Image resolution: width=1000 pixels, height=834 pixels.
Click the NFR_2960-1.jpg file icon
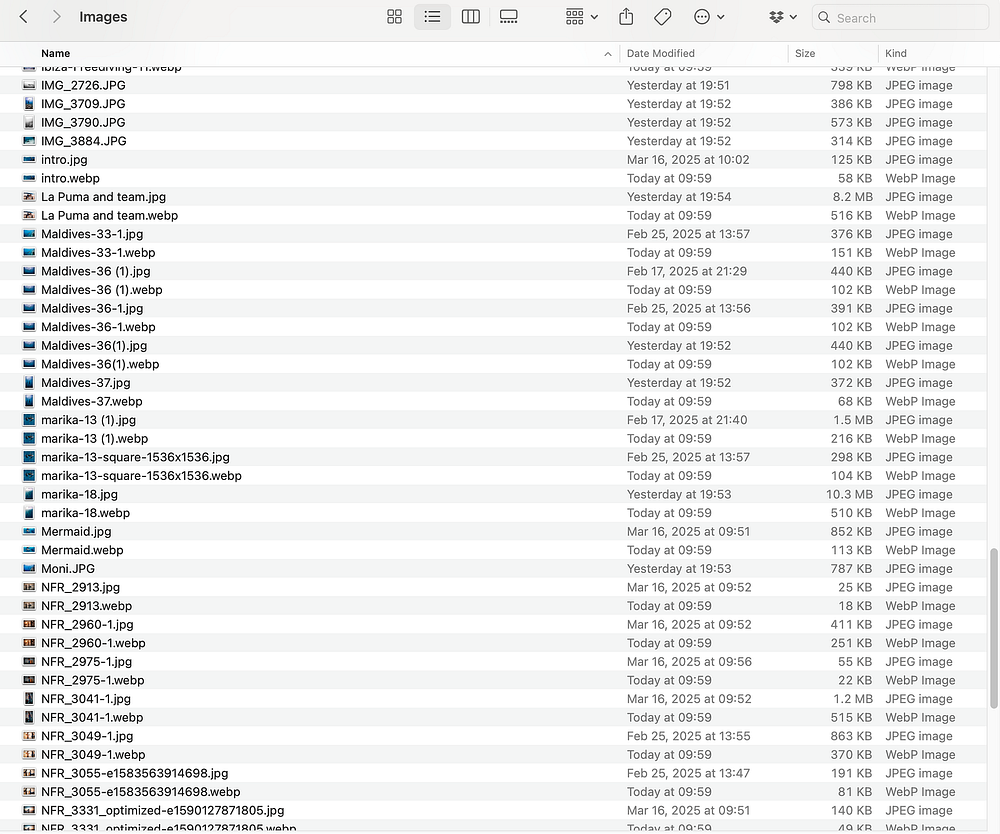coord(29,624)
